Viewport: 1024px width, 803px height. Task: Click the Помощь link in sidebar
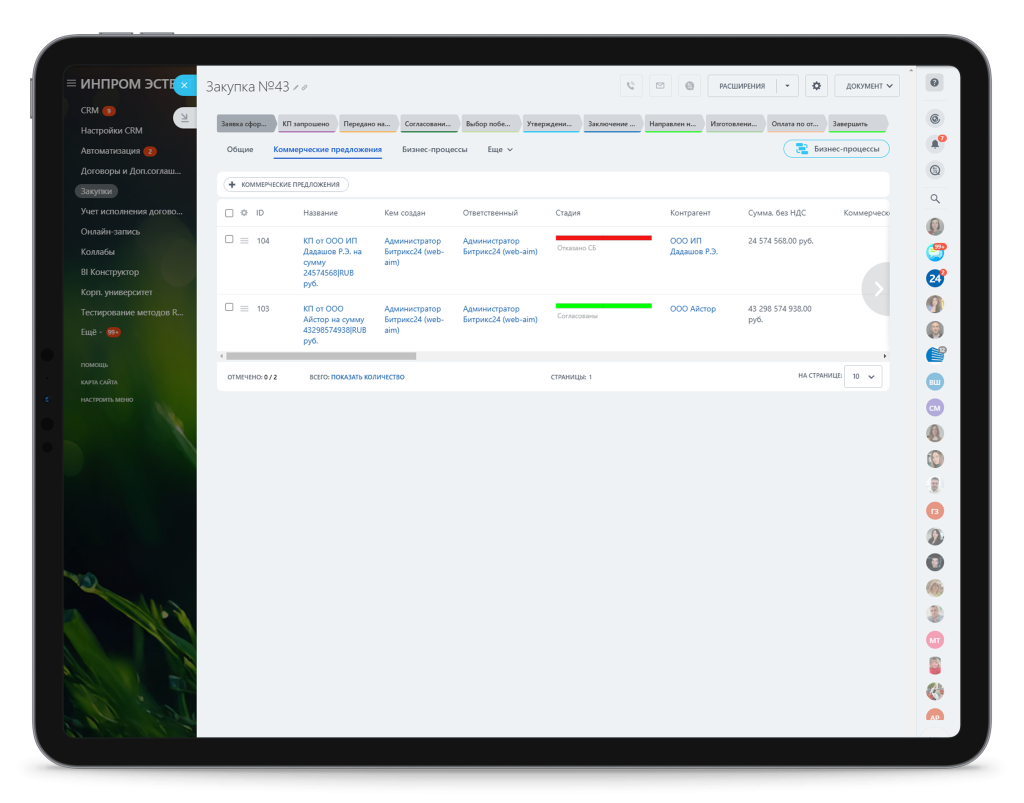94,365
